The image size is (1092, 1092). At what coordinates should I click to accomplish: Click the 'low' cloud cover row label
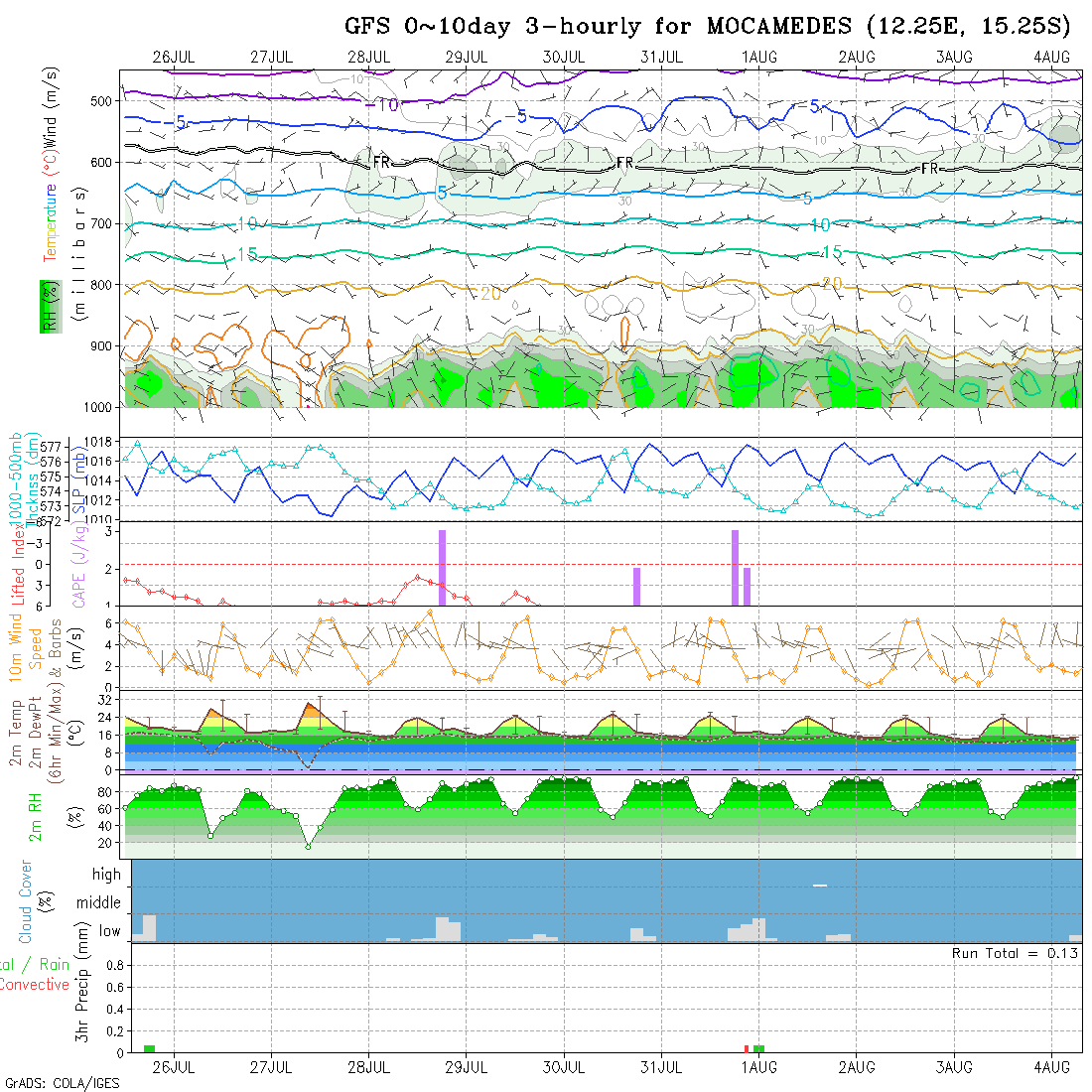109,931
